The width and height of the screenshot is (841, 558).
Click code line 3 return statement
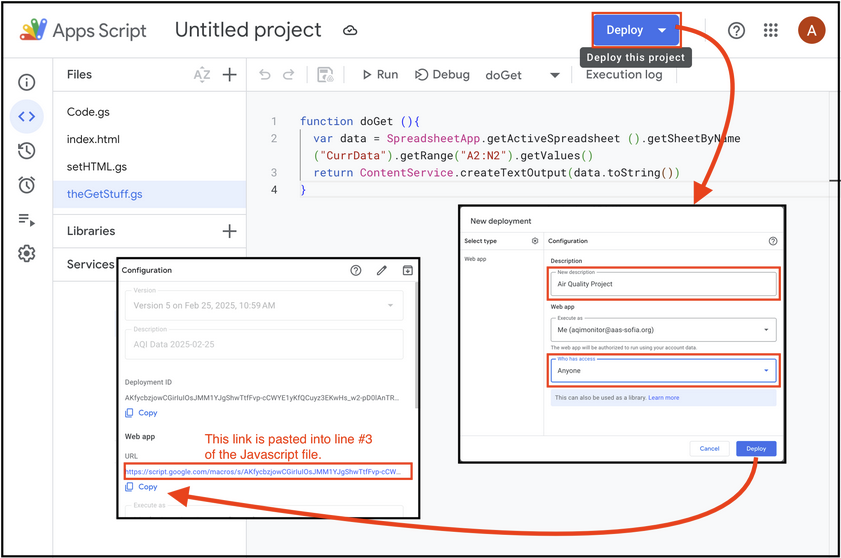[x=497, y=173]
